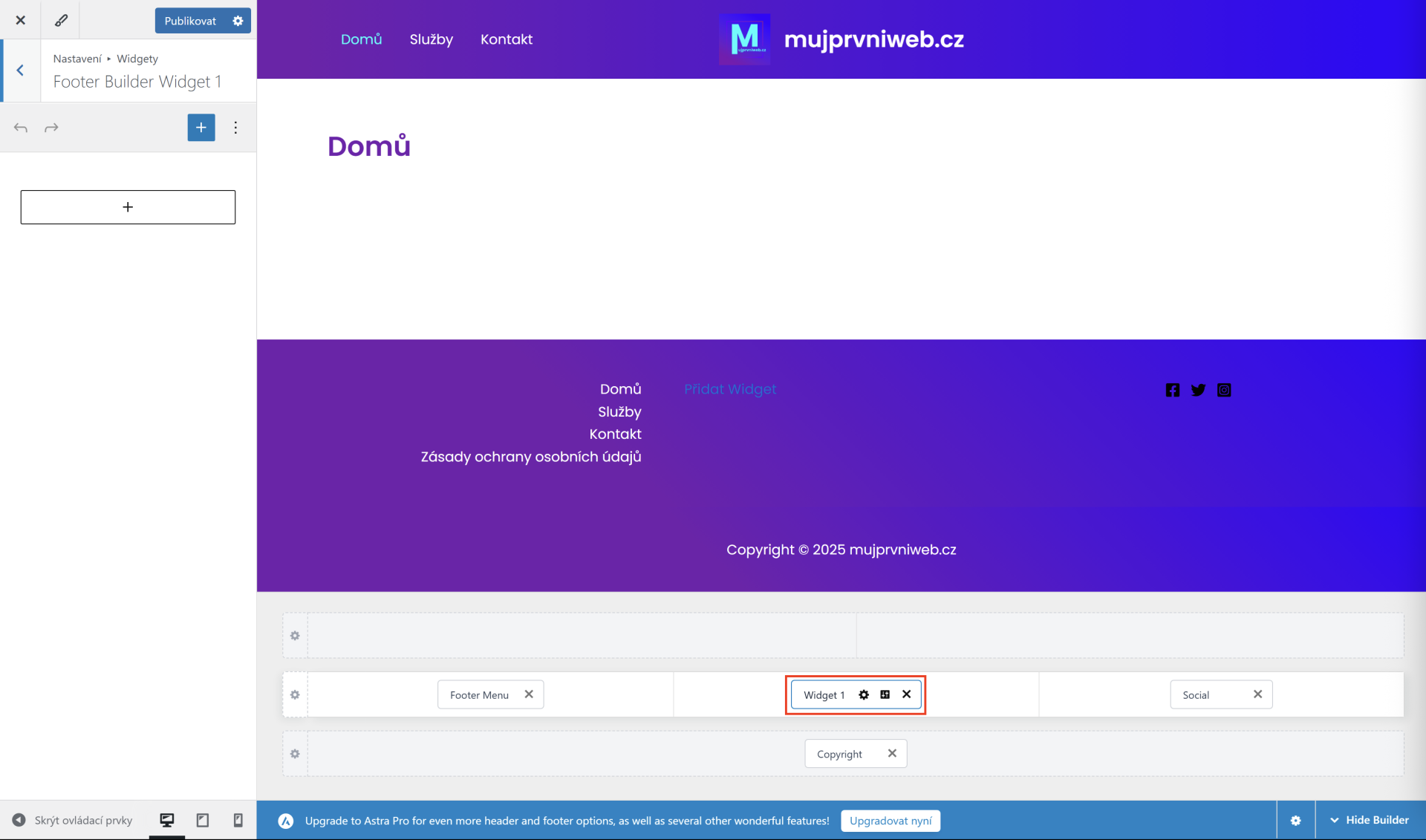
Task: Click the blue add block button
Action: tap(201, 128)
